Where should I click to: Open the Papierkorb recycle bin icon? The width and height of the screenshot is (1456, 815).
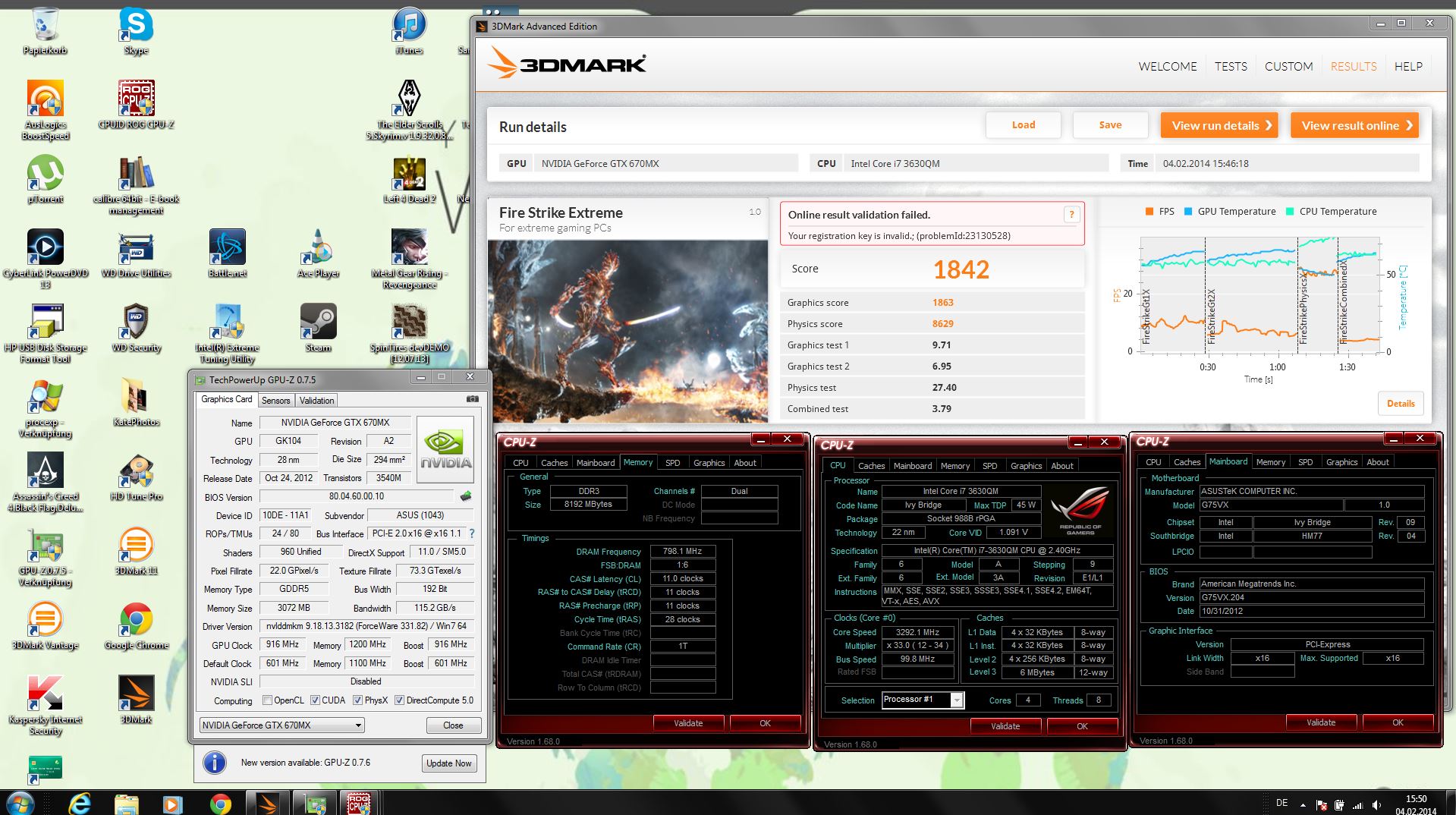point(46,31)
